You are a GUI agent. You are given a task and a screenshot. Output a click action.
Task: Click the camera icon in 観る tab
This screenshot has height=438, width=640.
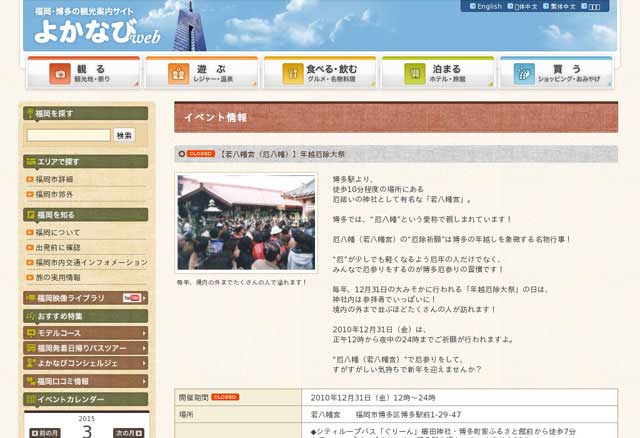pyautogui.click(x=60, y=74)
